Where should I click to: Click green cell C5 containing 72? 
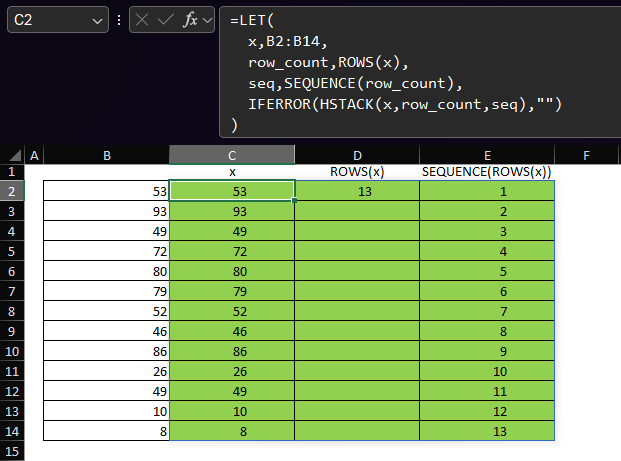[x=232, y=251]
